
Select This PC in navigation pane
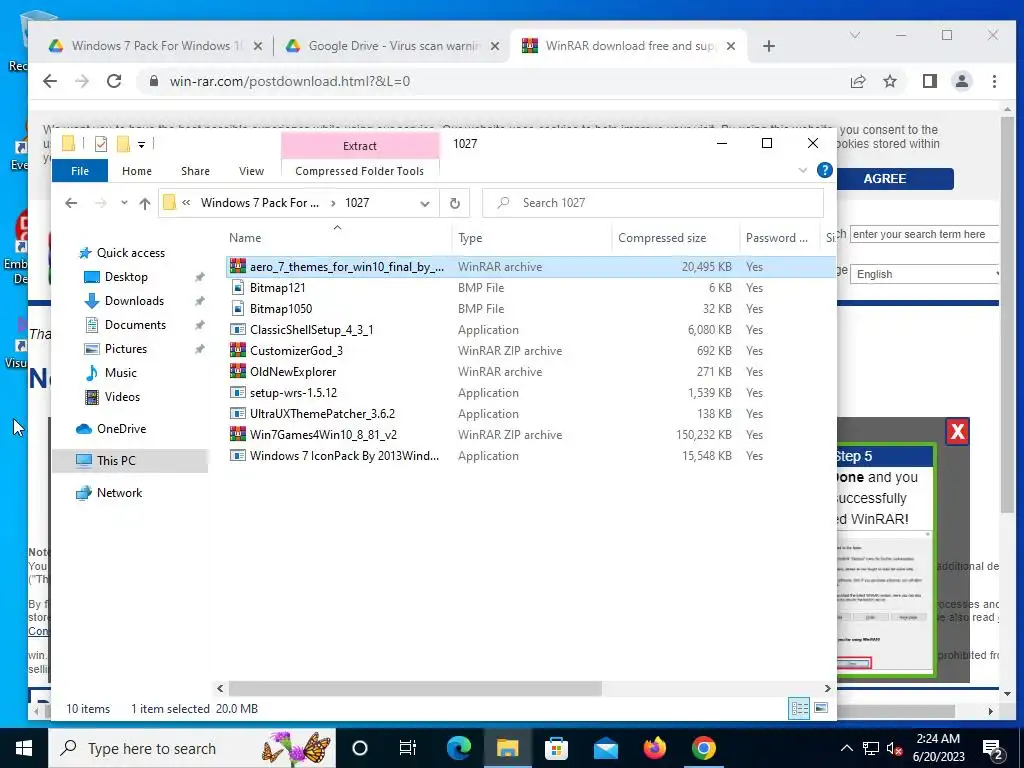tap(116, 460)
